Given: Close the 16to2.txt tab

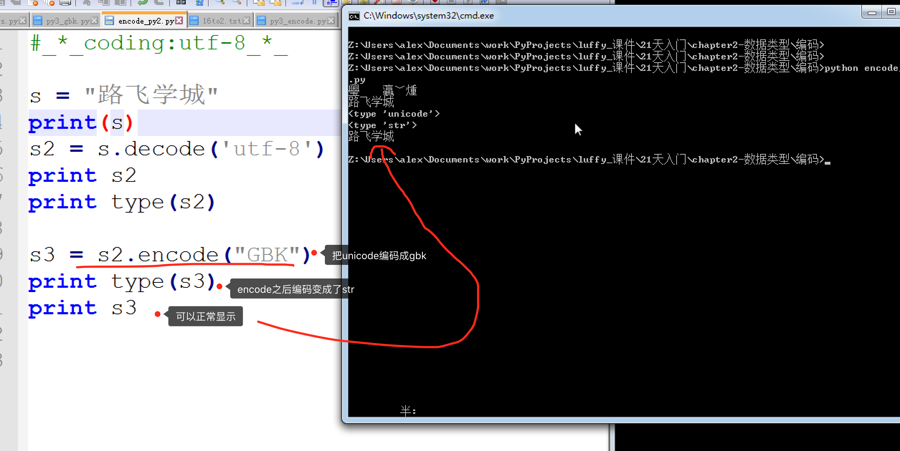Looking at the screenshot, I should 246,20.
